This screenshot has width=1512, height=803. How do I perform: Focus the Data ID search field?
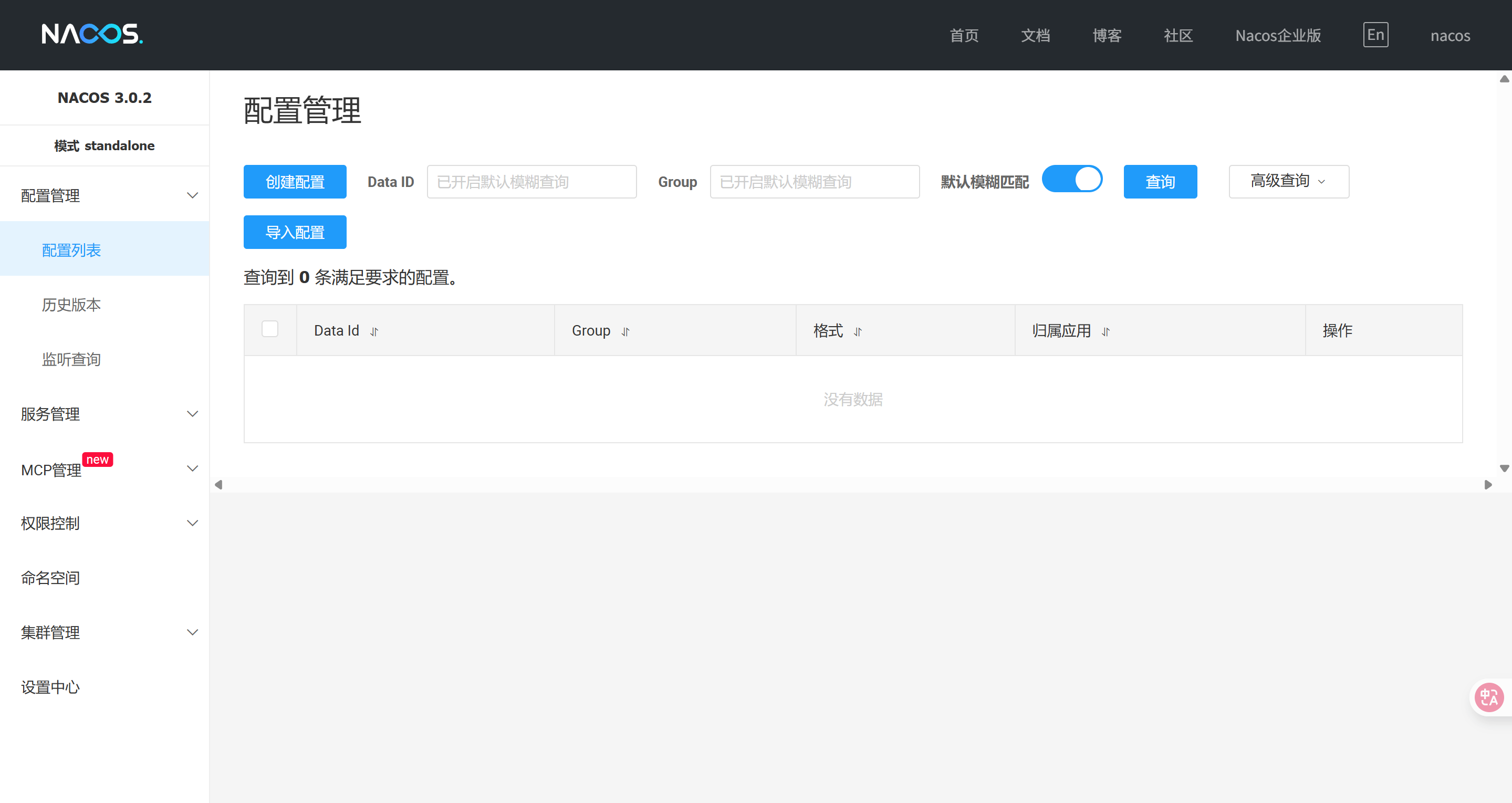(x=531, y=181)
